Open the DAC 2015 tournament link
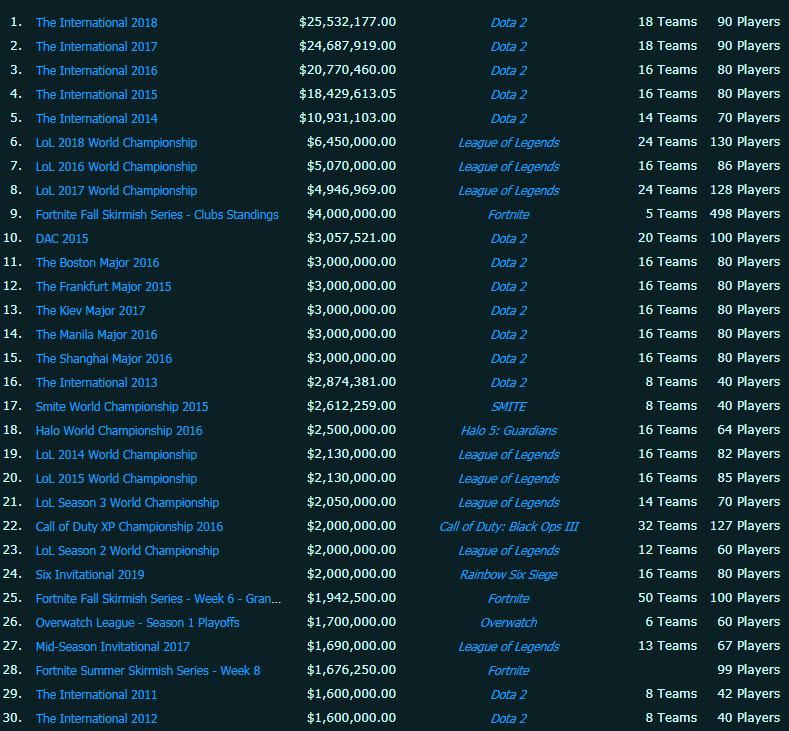 click(x=62, y=238)
